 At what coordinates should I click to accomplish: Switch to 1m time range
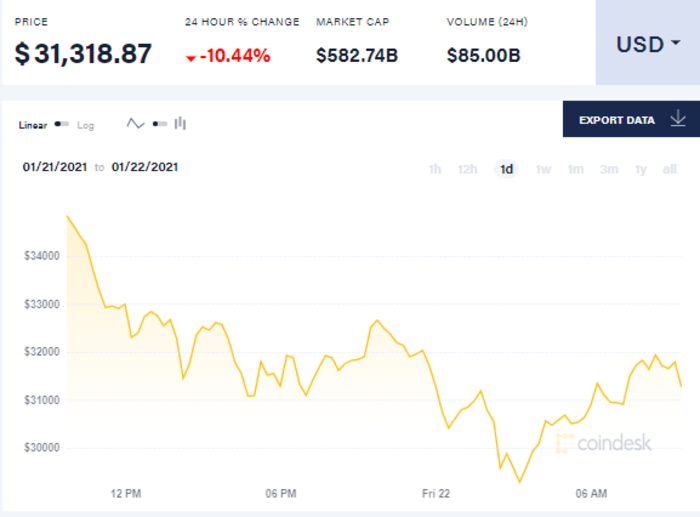click(575, 169)
